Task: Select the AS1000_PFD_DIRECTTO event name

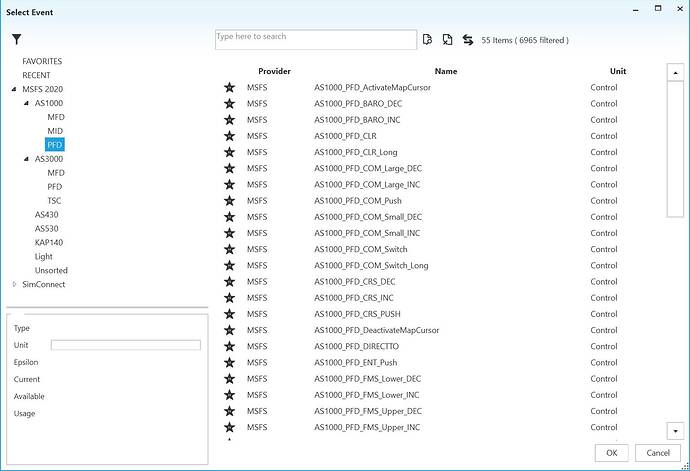Action: pyautogui.click(x=356, y=346)
